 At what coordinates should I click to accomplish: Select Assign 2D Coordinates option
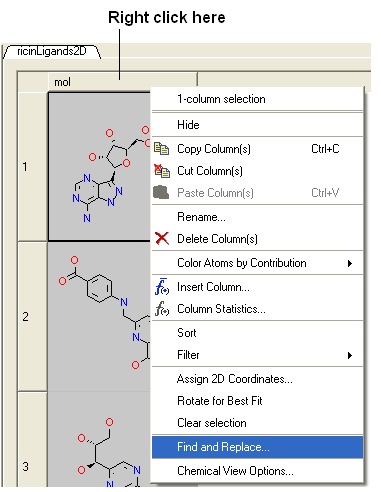[257, 379]
